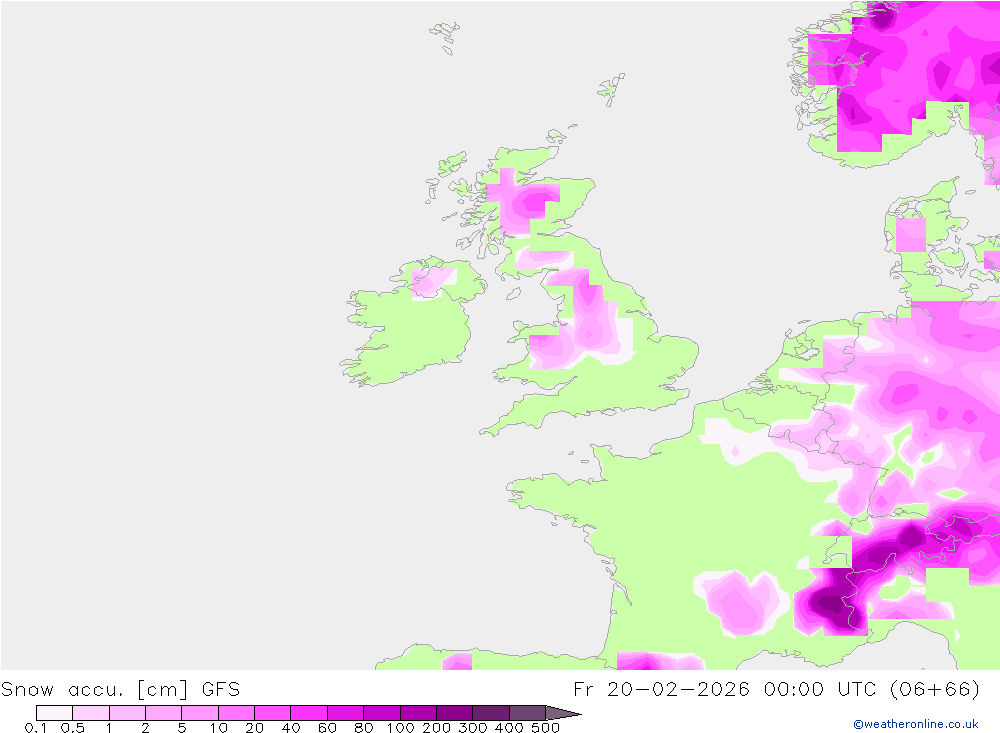The width and height of the screenshot is (1000, 733).
Task: Click the 100–200 cm legend color swatch
Action: click(418, 713)
